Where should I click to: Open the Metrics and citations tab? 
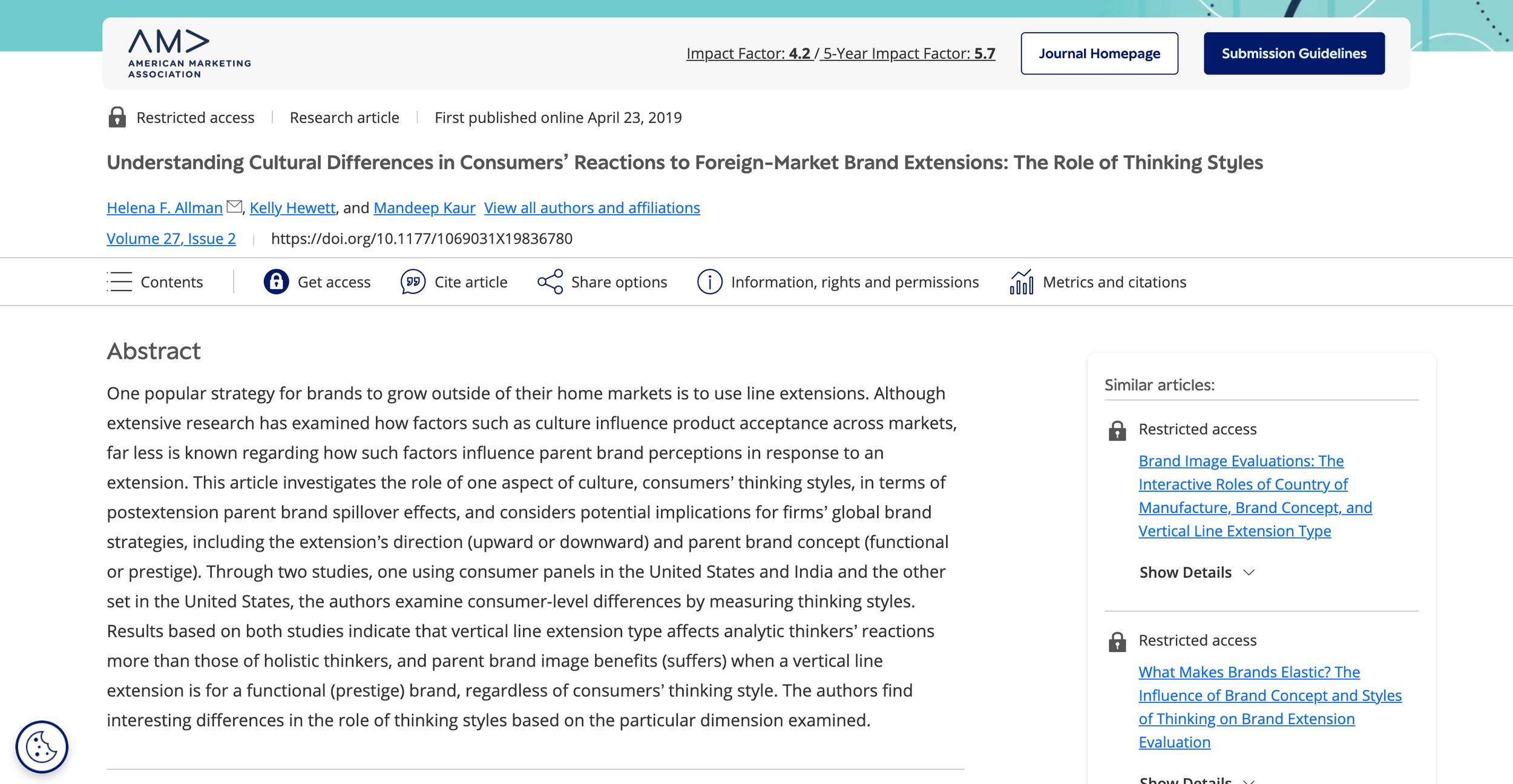pyautogui.click(x=1114, y=282)
